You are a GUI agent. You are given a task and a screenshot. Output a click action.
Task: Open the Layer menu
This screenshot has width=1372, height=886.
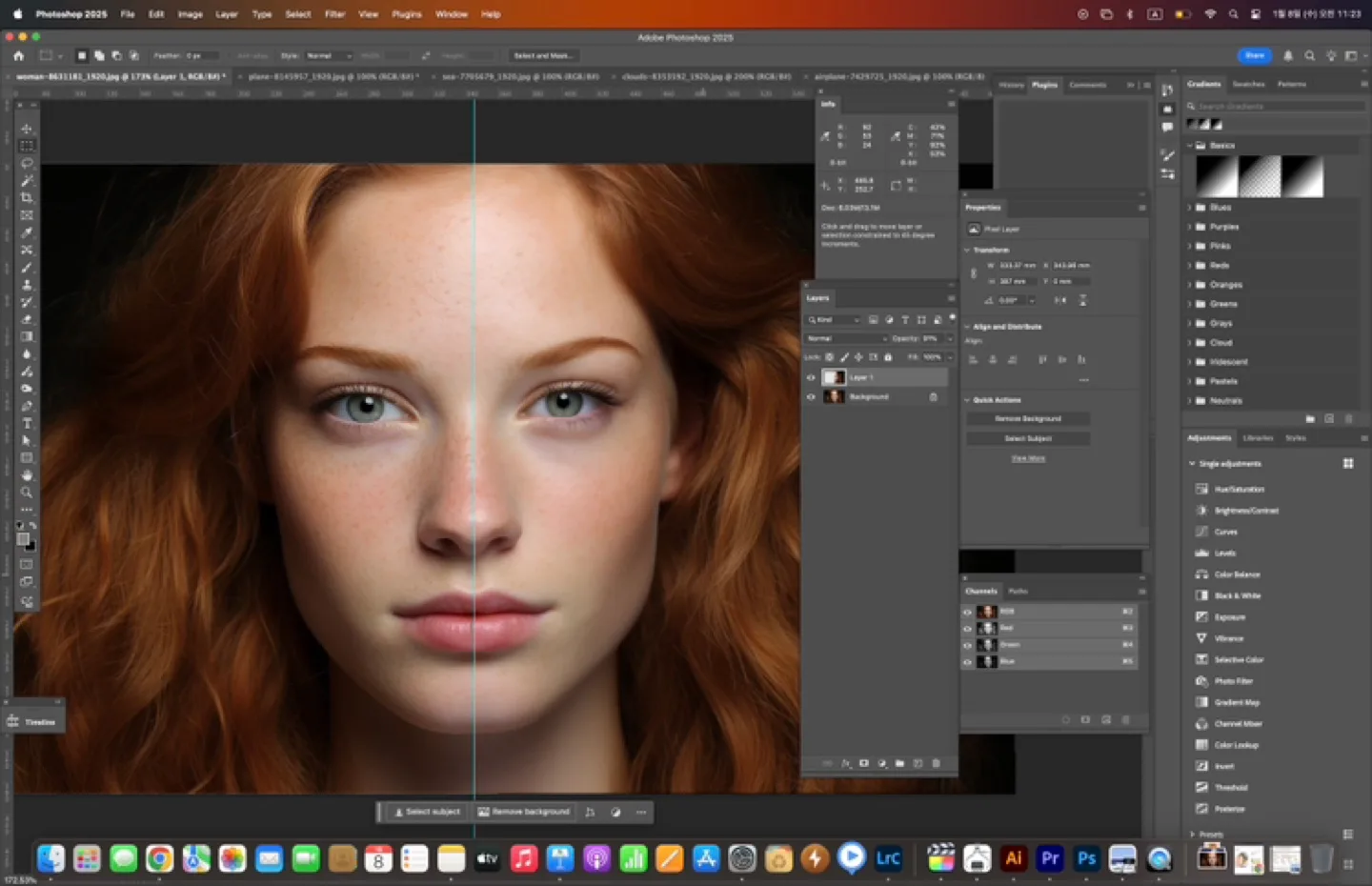click(x=227, y=14)
